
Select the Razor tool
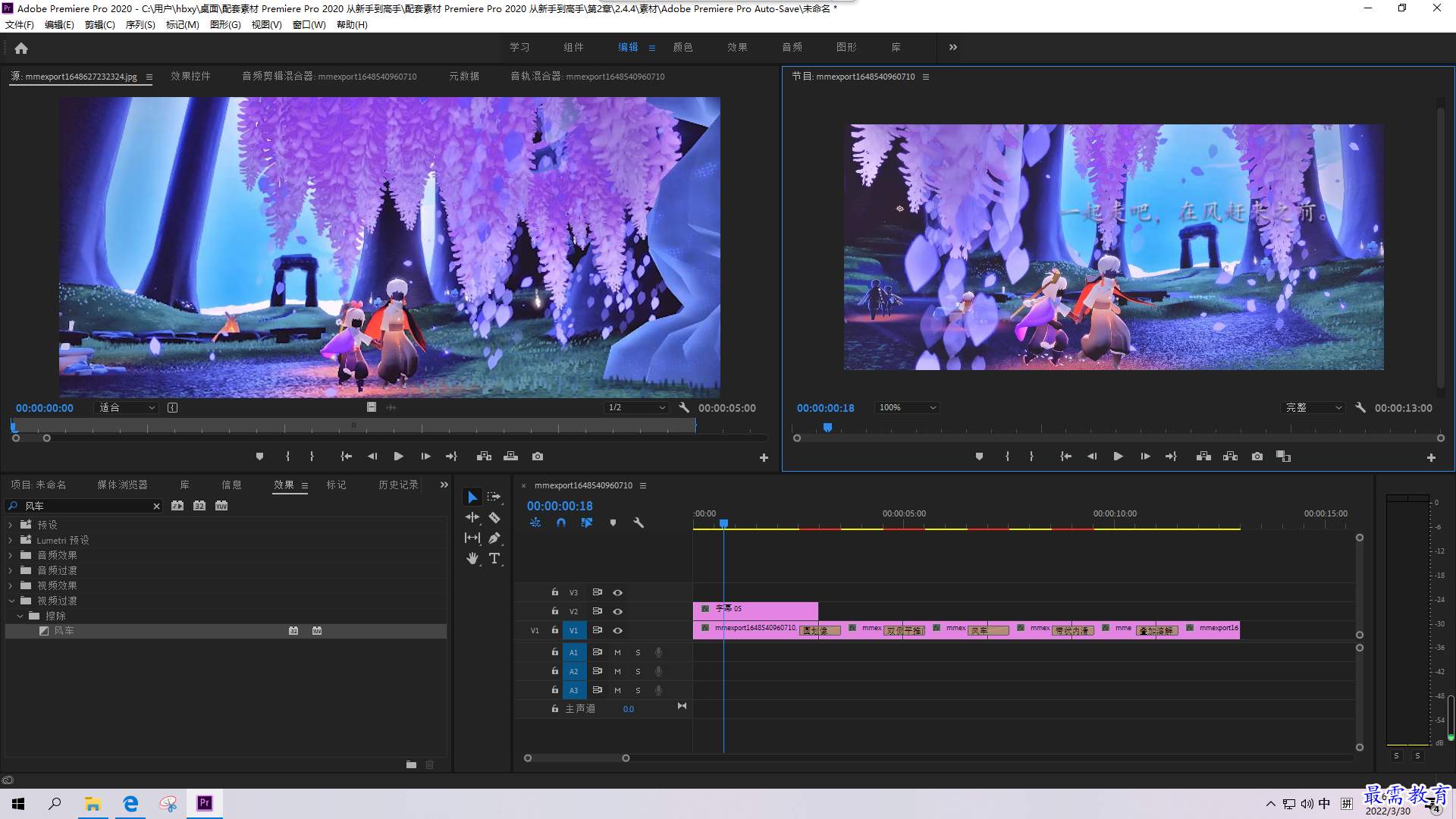coord(494,517)
